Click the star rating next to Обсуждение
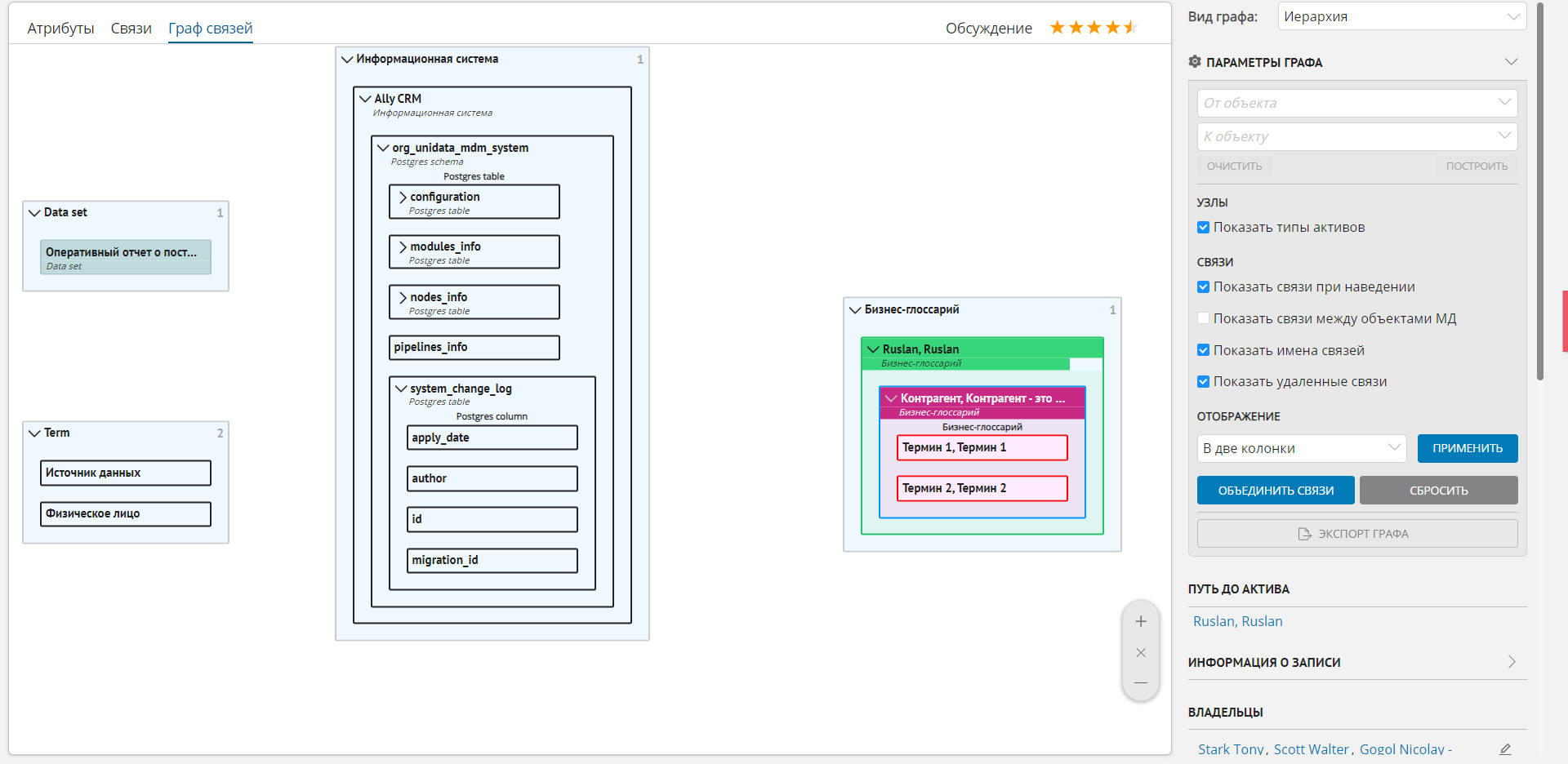Screen dimensions: 1568x764 (x=1094, y=28)
